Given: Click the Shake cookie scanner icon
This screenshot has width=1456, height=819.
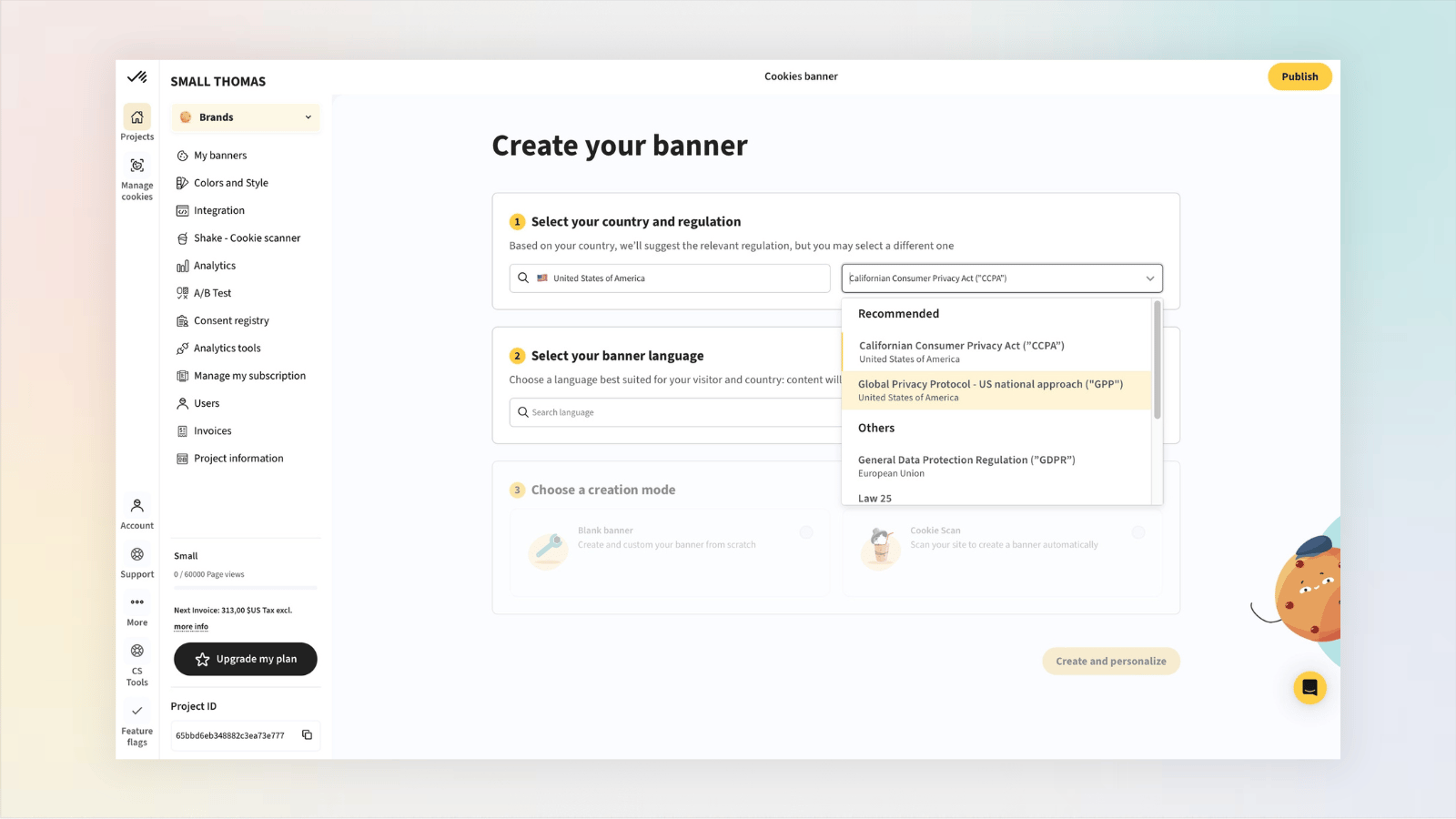Looking at the screenshot, I should tap(182, 238).
